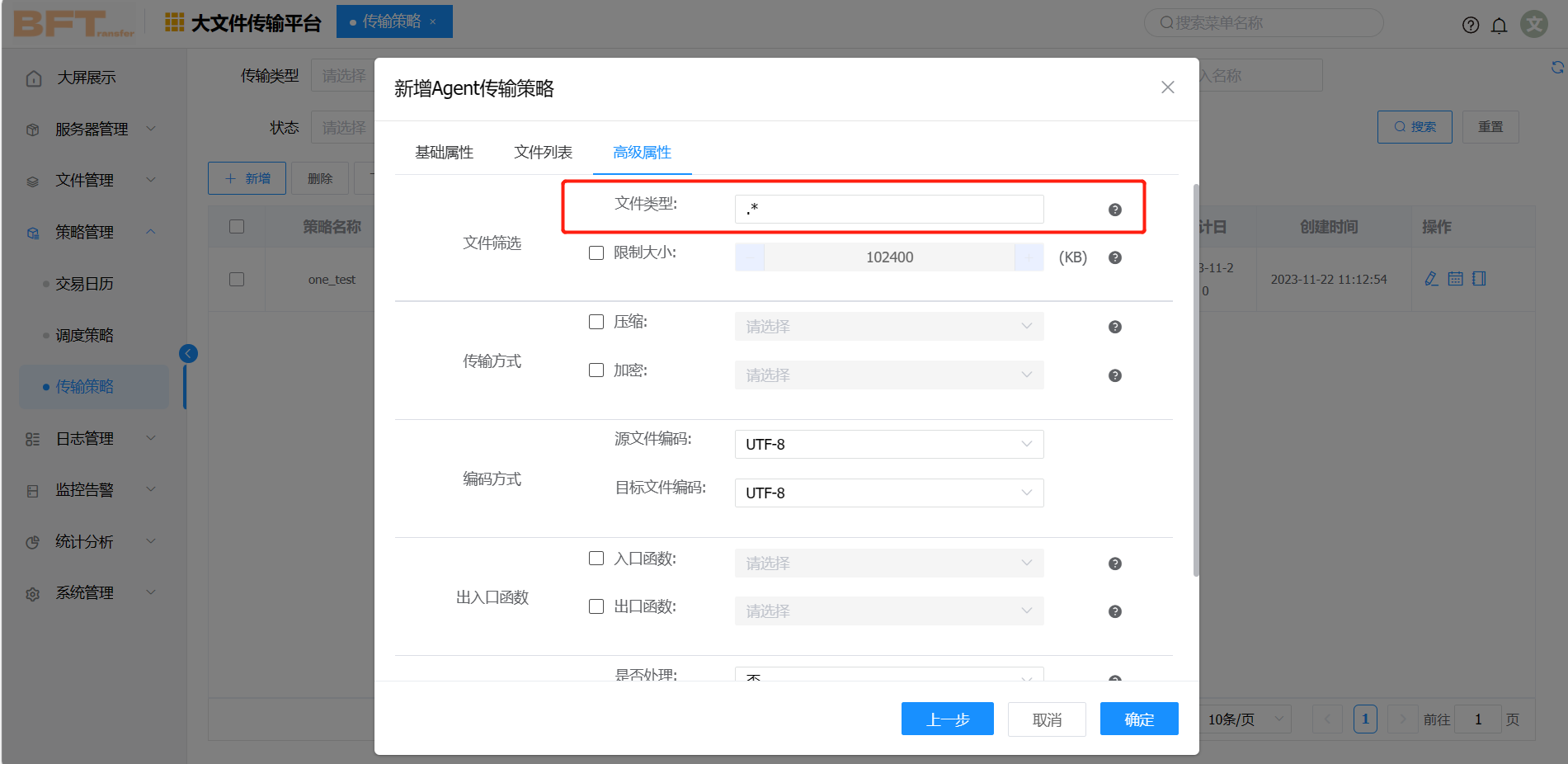1568x764 pixels.
Task: Click the dialog's vertical scrollbar
Action: pyautogui.click(x=1195, y=380)
